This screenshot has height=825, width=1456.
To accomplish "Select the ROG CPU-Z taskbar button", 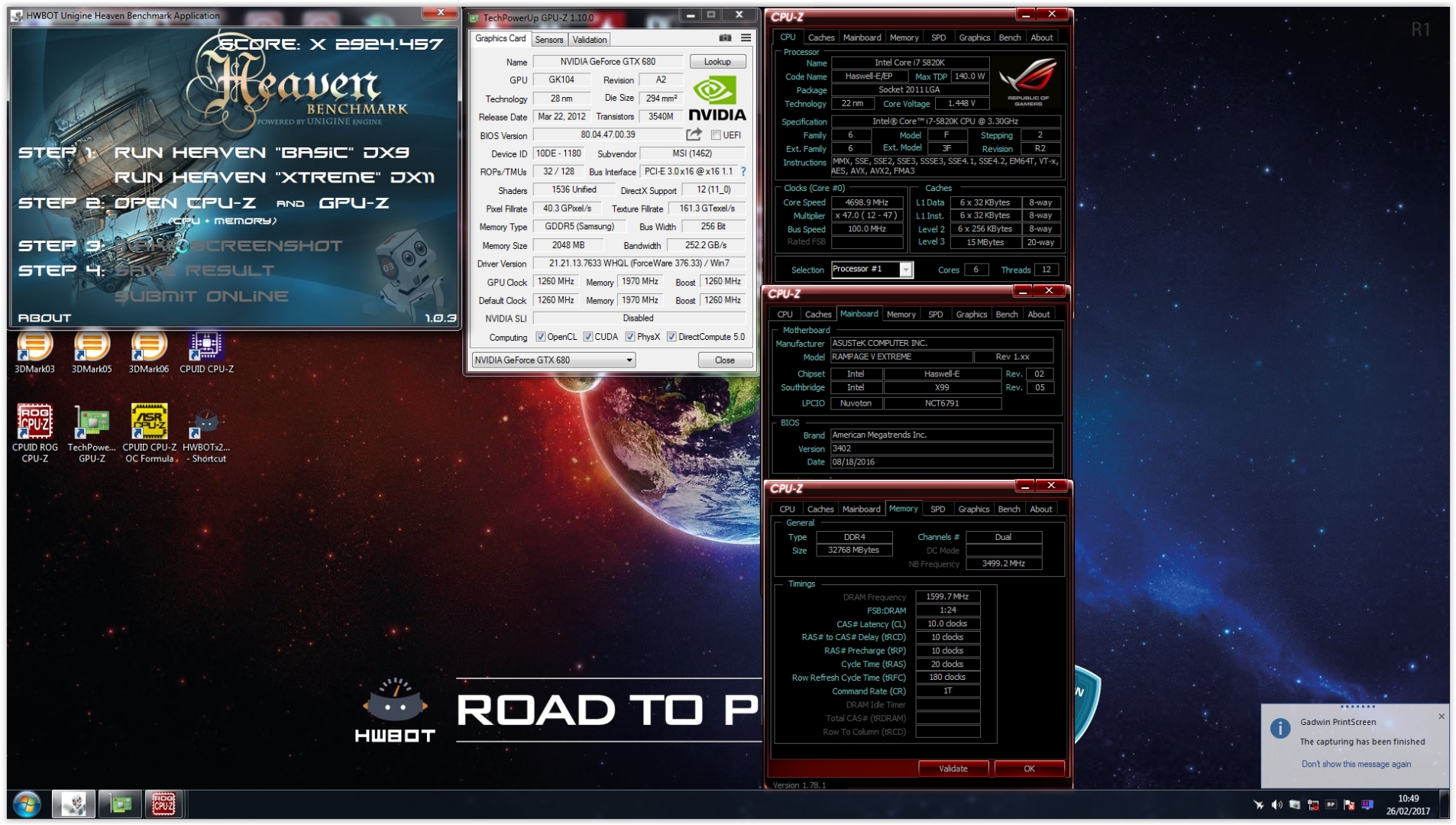I will click(163, 804).
